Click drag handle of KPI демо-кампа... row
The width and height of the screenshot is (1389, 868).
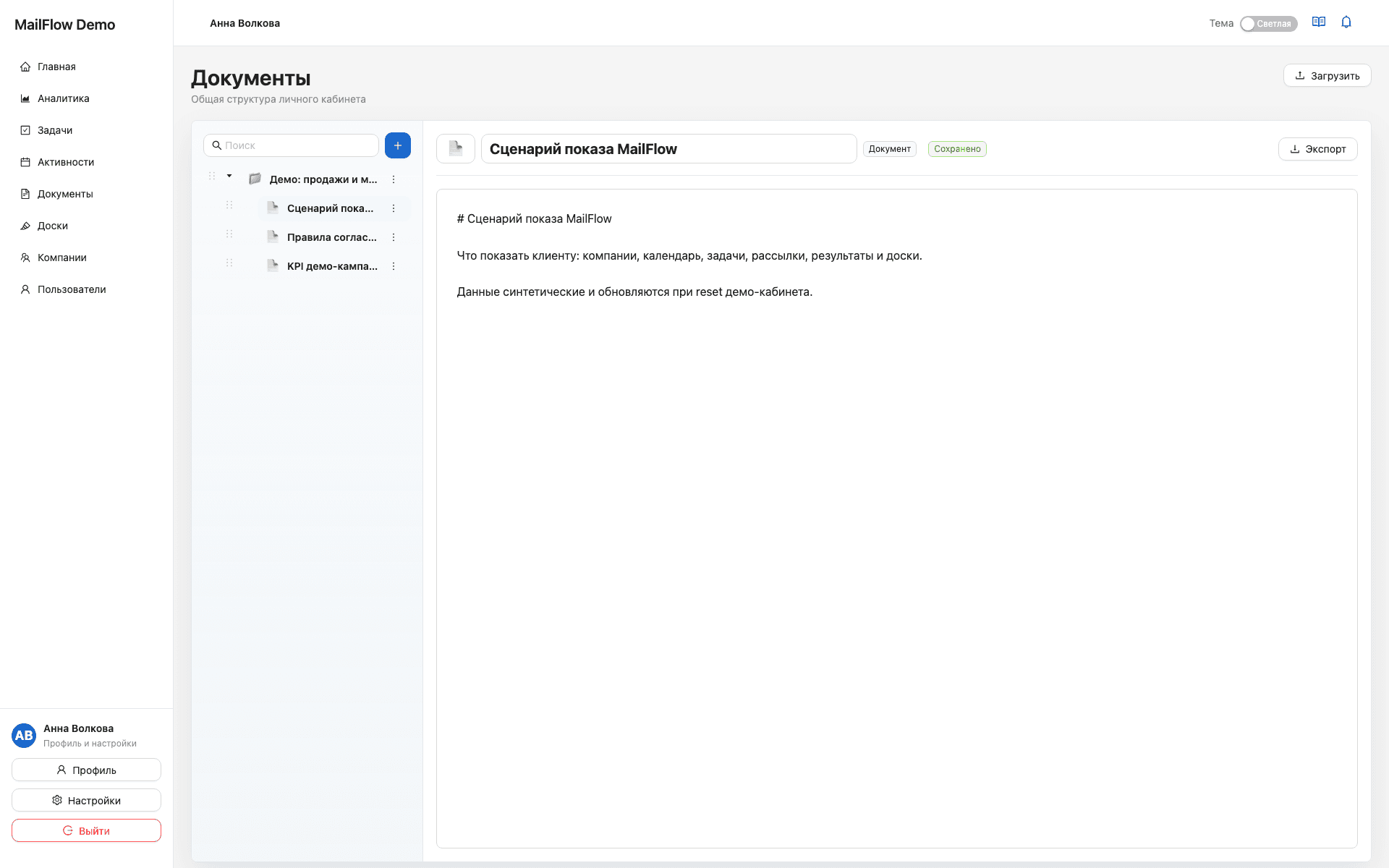coord(229,263)
